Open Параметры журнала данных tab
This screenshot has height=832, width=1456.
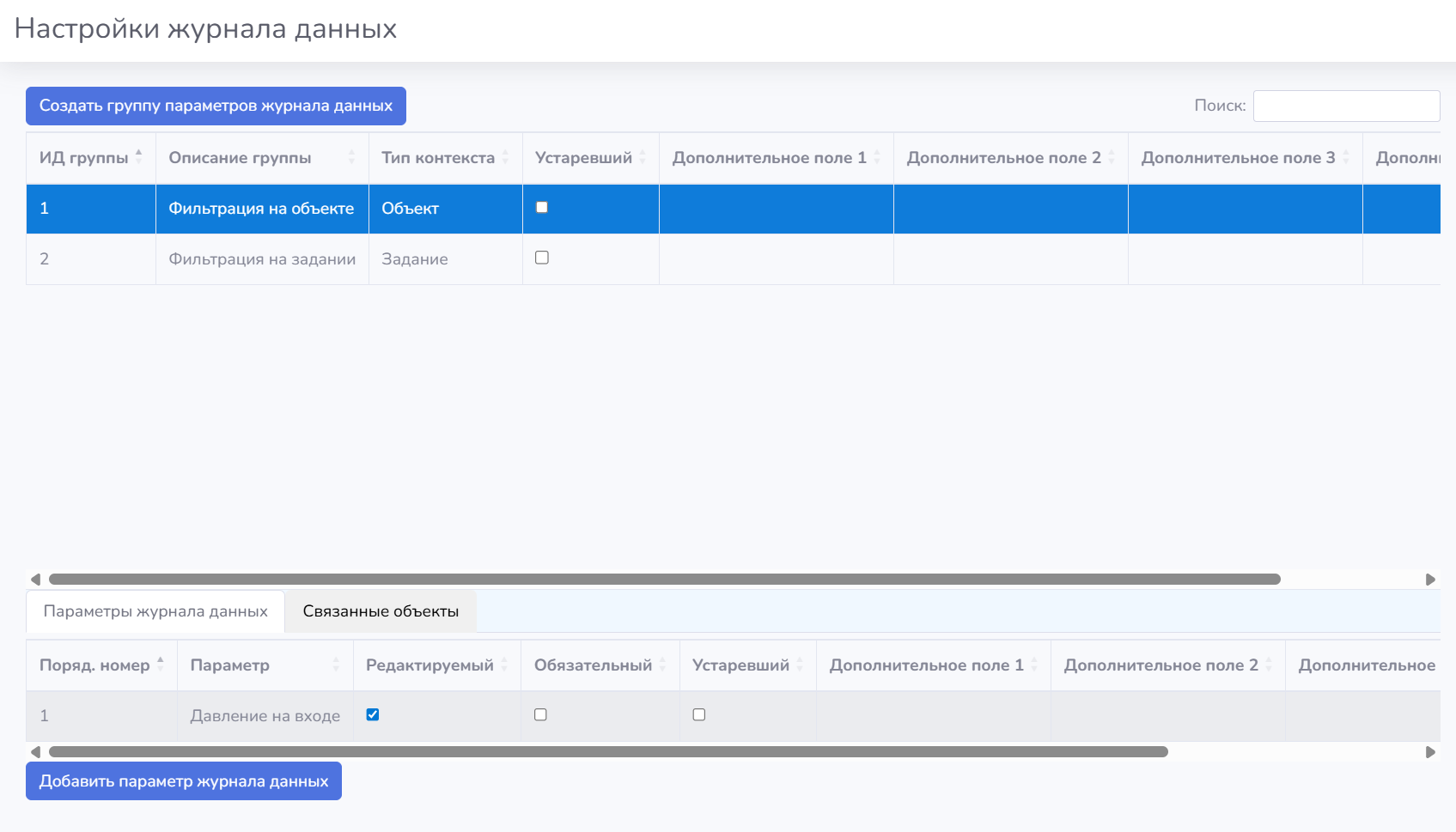[155, 611]
